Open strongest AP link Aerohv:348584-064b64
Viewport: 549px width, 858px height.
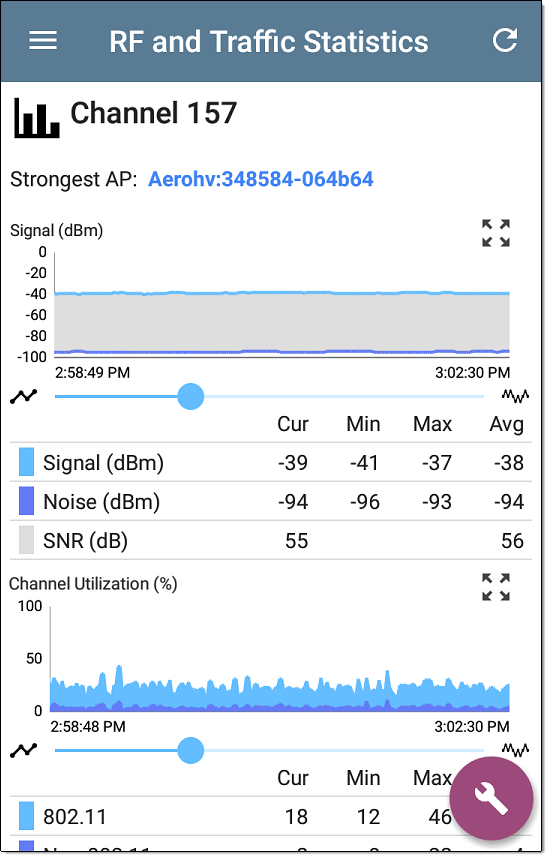click(261, 179)
